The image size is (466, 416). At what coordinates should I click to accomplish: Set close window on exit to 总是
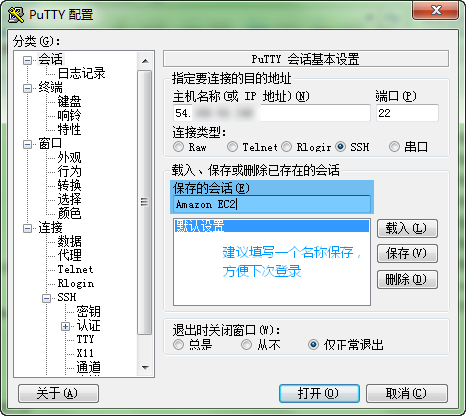pos(178,345)
